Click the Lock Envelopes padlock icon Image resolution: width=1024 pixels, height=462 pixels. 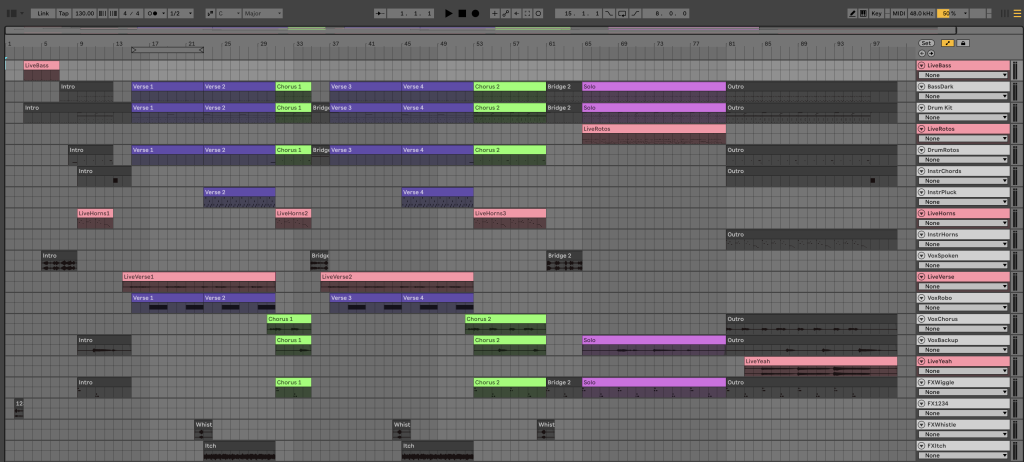point(962,43)
